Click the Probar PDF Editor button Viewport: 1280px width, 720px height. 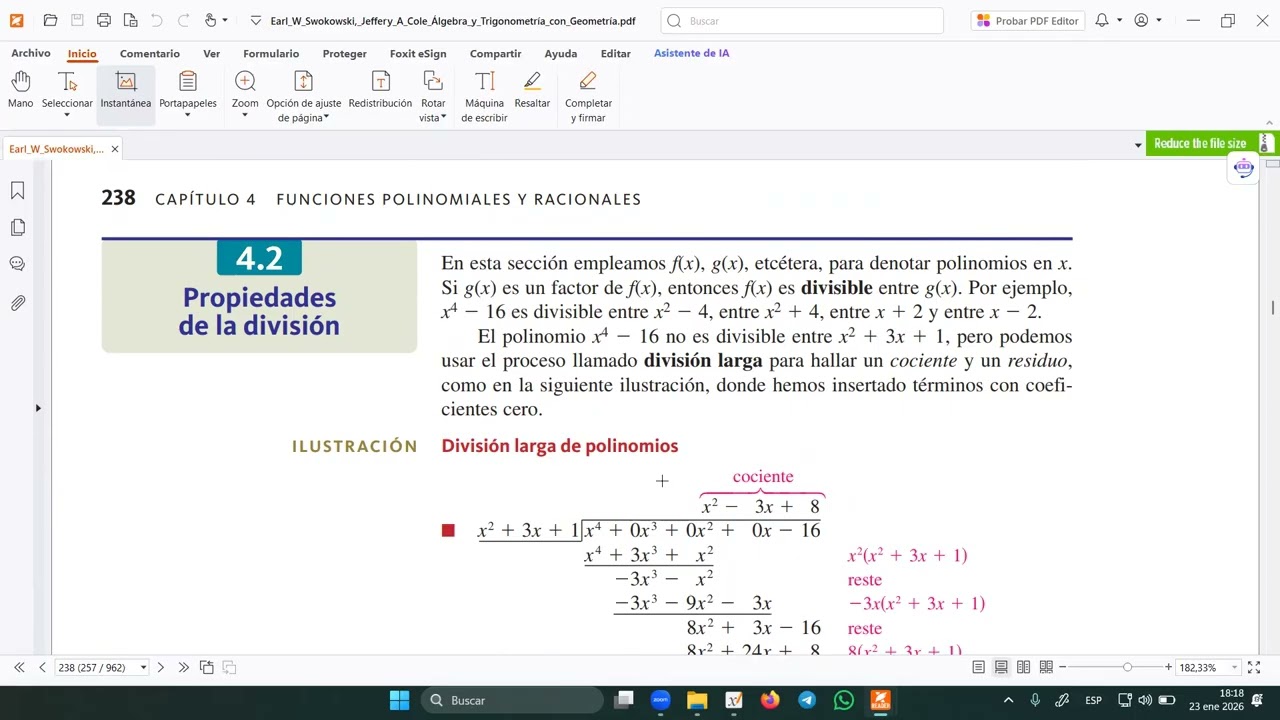tap(1028, 20)
